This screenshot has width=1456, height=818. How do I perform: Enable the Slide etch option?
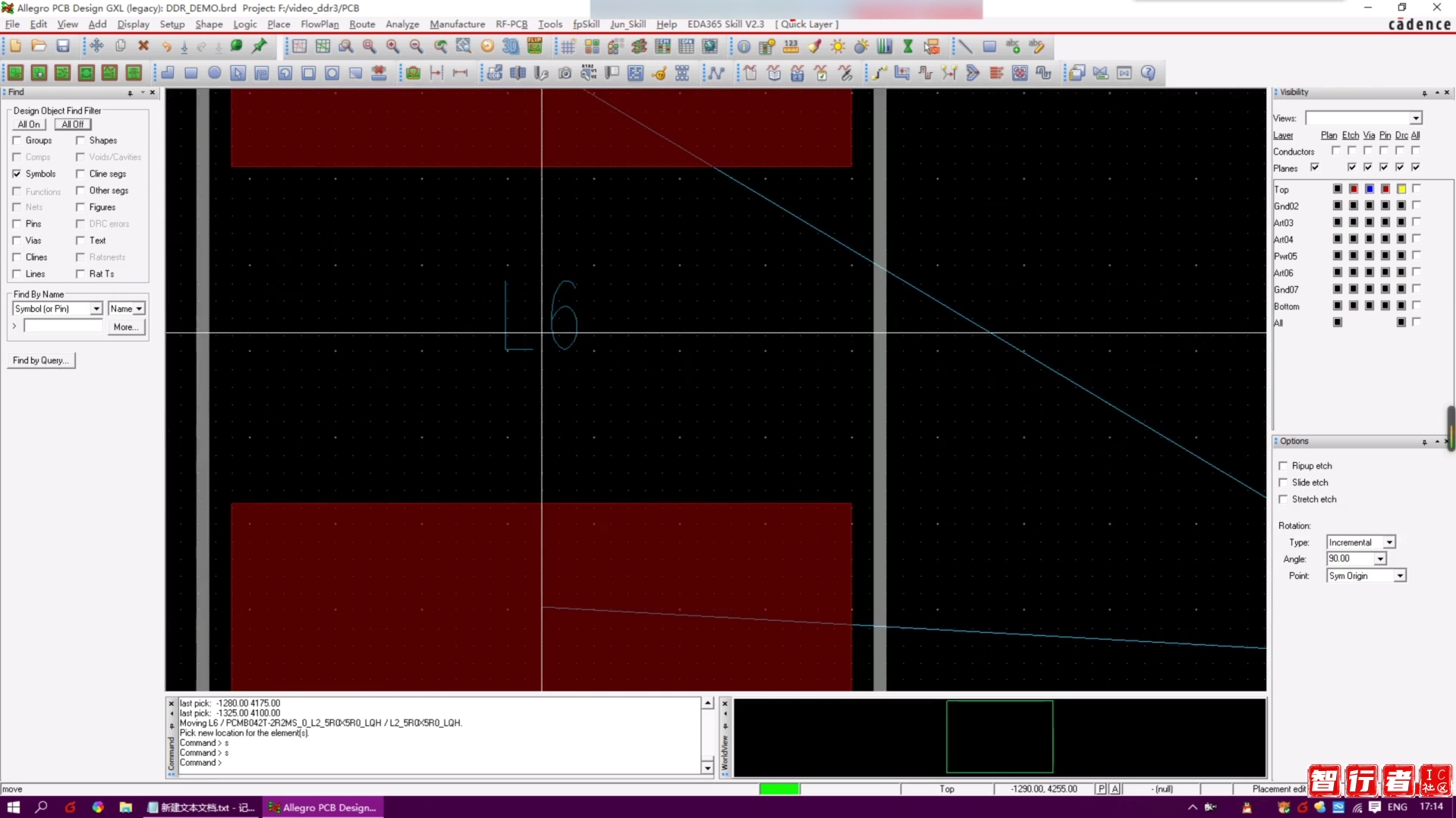pyautogui.click(x=1283, y=483)
